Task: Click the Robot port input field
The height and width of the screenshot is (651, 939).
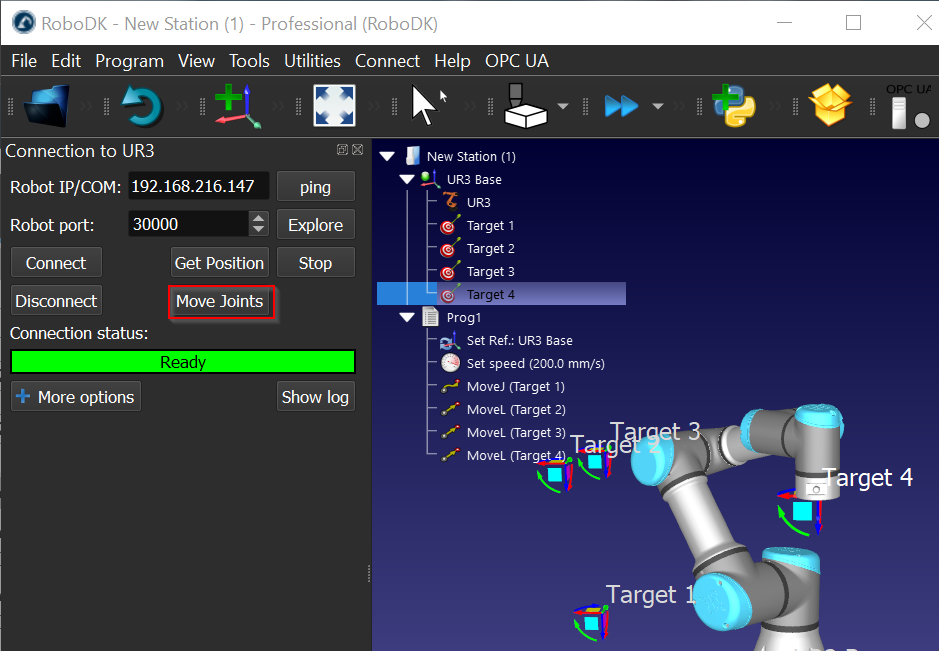Action: coord(188,224)
